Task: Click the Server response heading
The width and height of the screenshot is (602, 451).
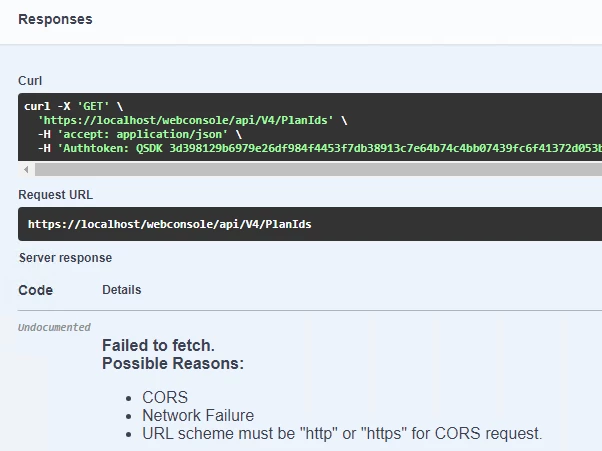Action: (x=65, y=258)
